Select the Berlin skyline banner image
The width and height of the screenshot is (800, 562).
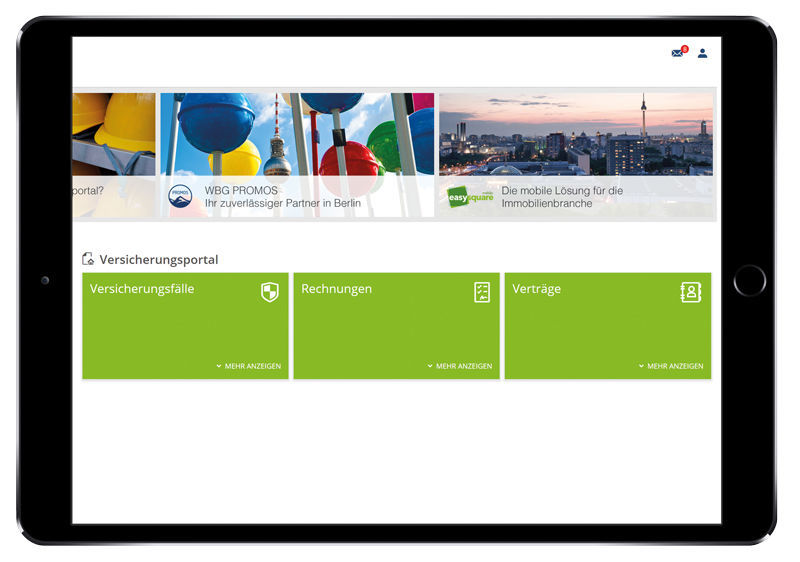point(575,135)
